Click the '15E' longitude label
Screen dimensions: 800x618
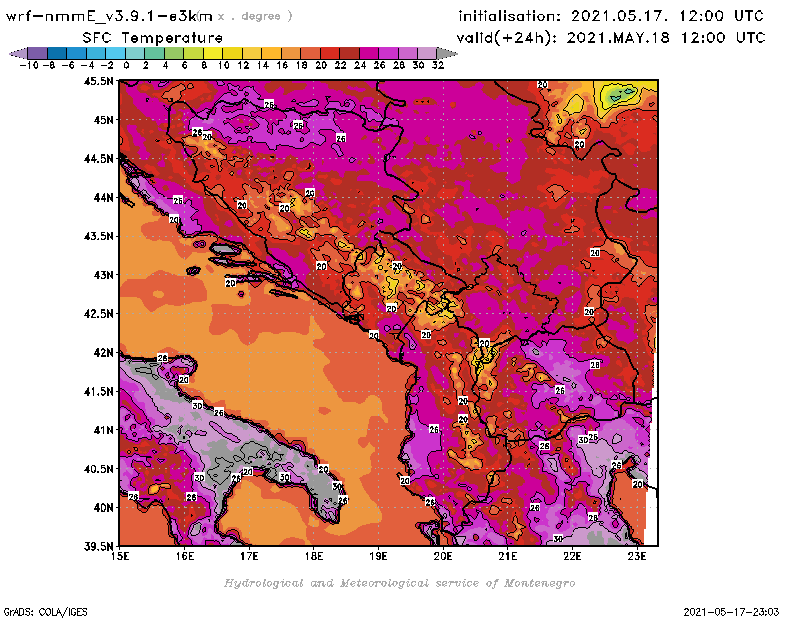120,556
